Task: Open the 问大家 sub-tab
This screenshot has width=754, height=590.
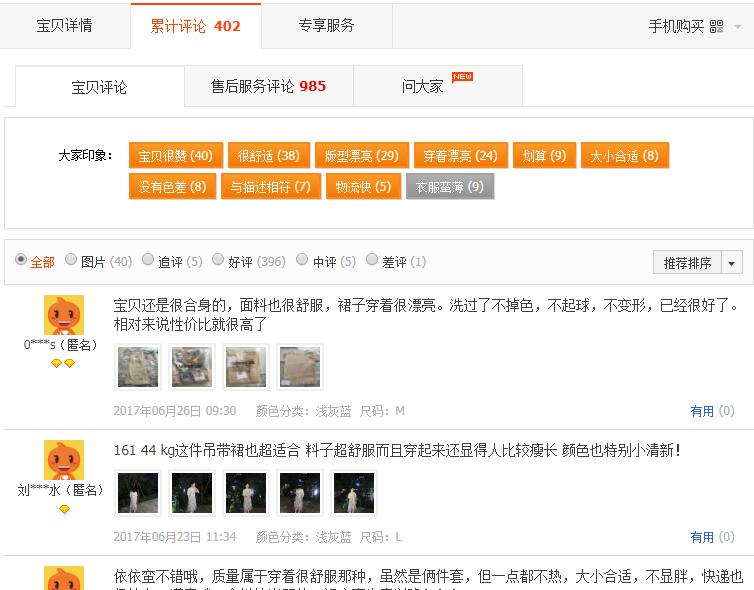Action: point(438,86)
